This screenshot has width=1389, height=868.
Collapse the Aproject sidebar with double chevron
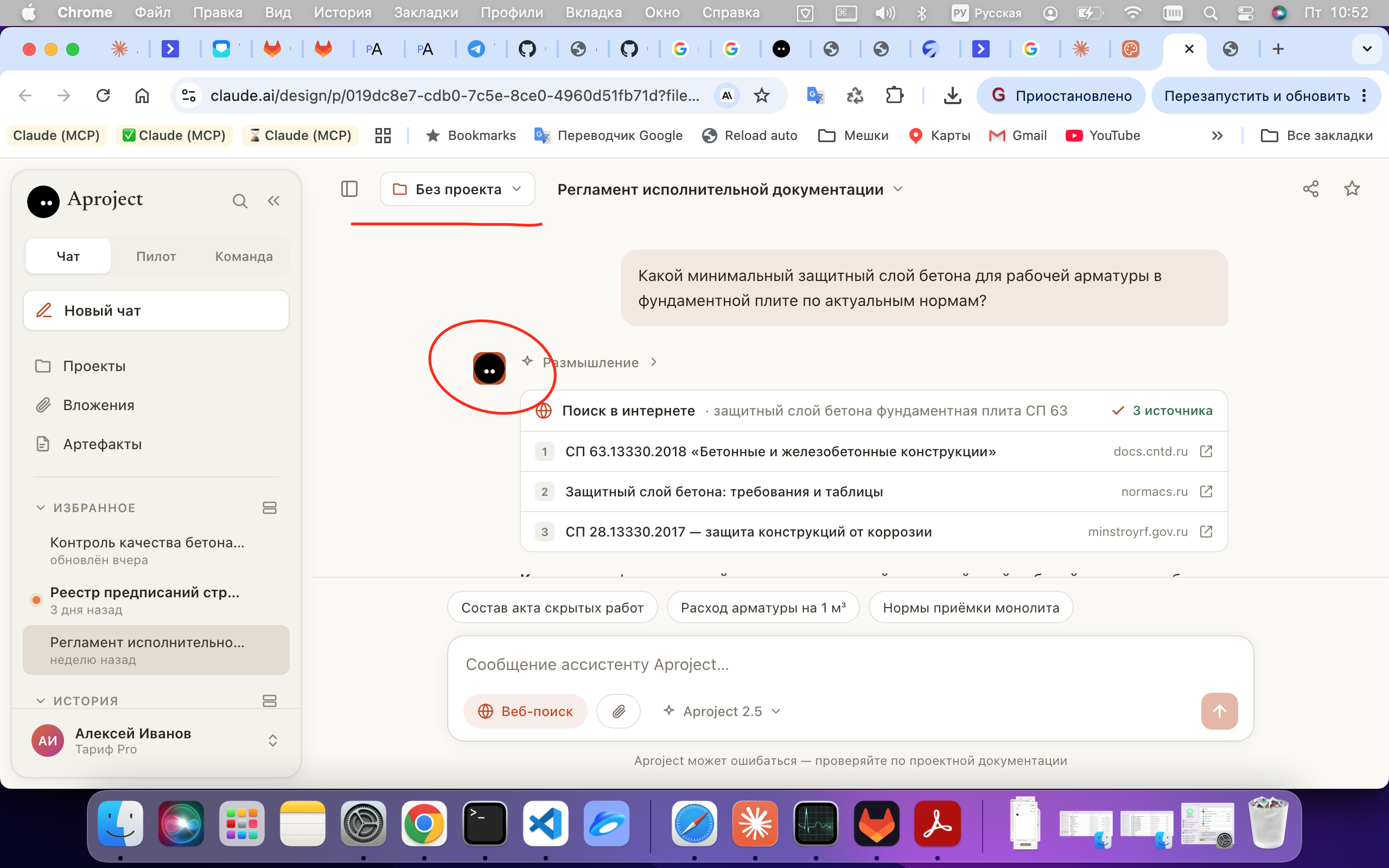[274, 201]
